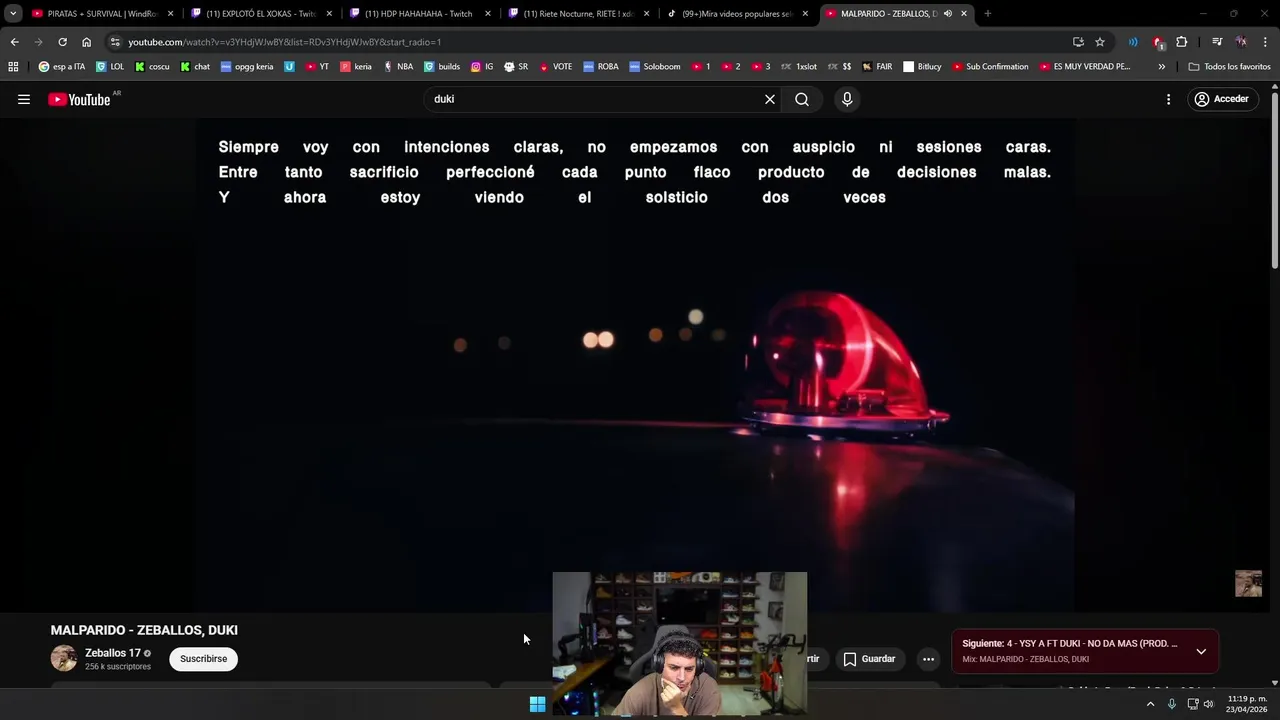This screenshot has height=720, width=1280.
Task: Install app icon in address bar
Action: (x=1078, y=42)
